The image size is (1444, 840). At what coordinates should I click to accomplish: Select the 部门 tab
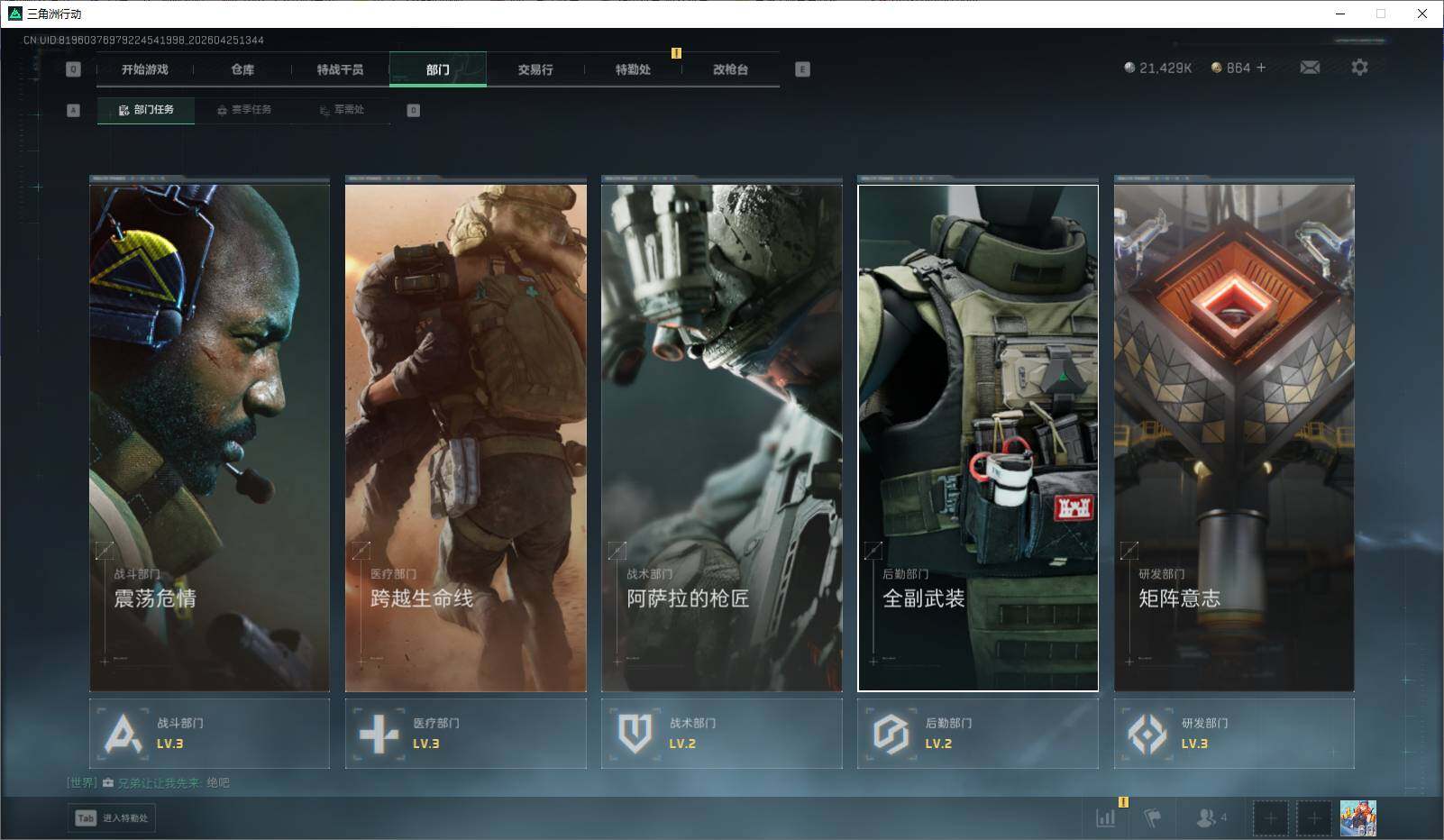(438, 69)
